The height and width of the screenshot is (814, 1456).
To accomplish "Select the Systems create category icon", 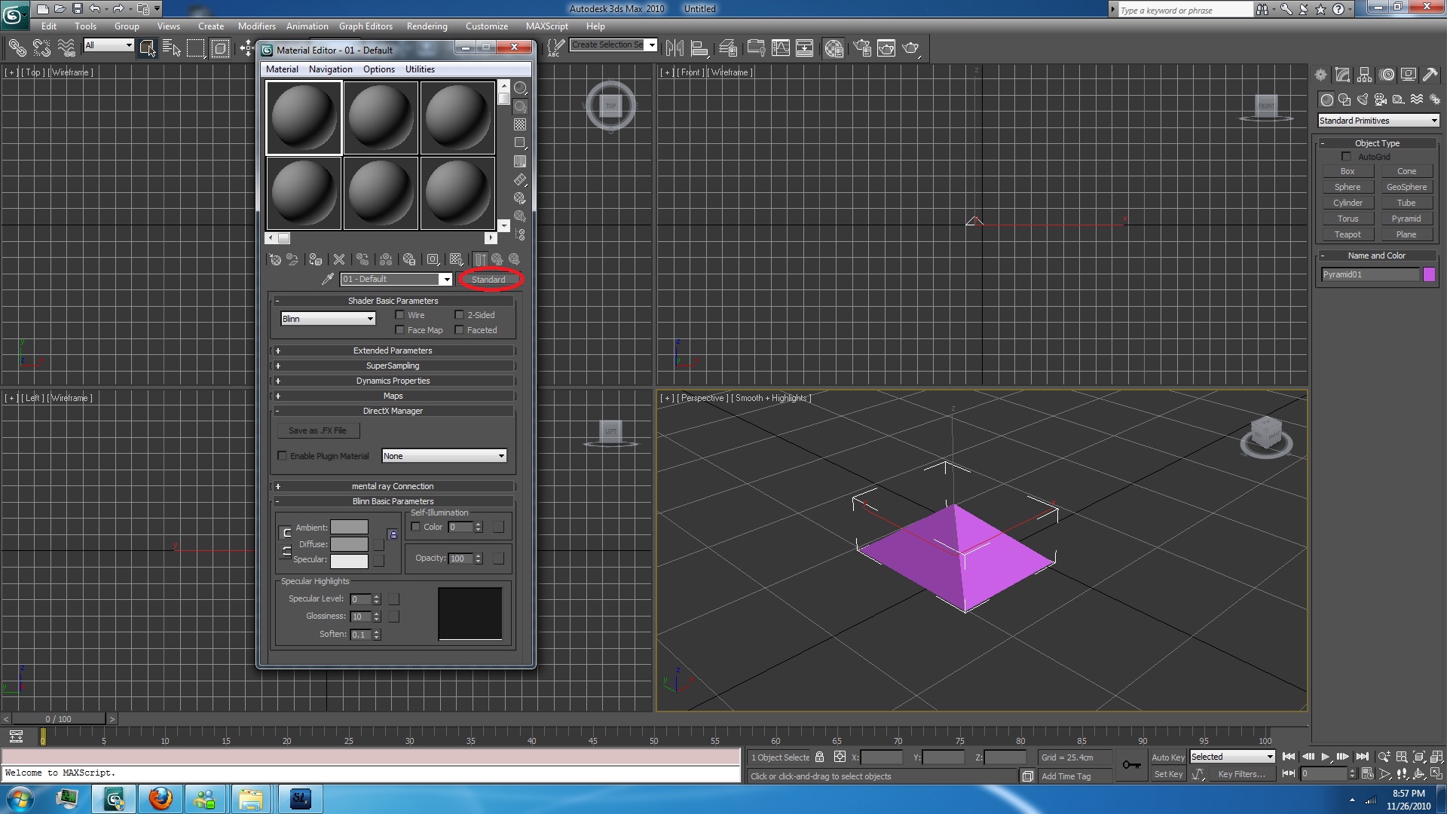I will click(1434, 99).
